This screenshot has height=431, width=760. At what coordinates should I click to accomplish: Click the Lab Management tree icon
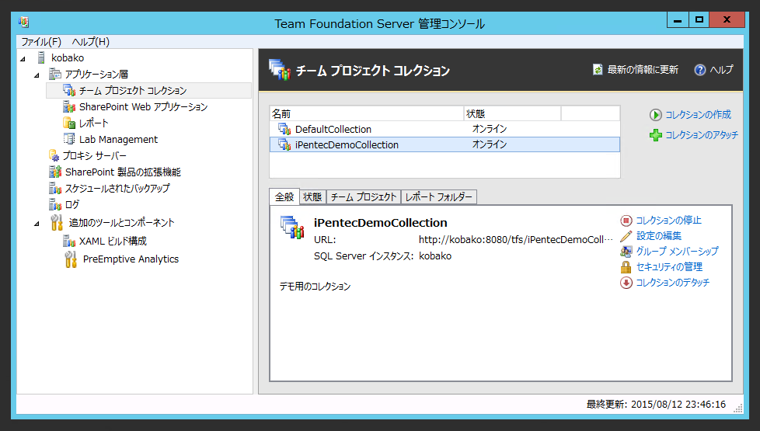click(x=69, y=139)
